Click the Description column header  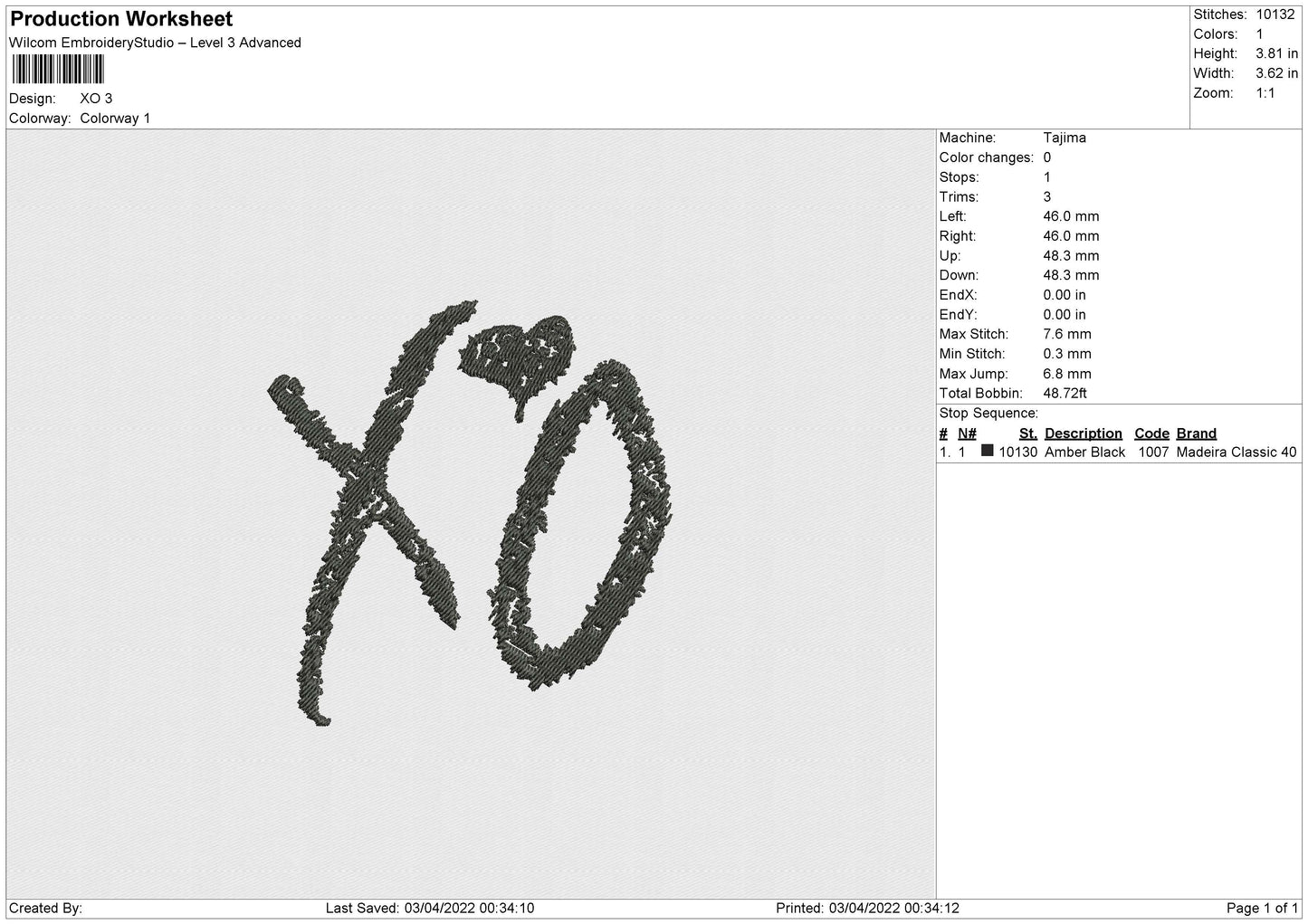(x=1083, y=433)
